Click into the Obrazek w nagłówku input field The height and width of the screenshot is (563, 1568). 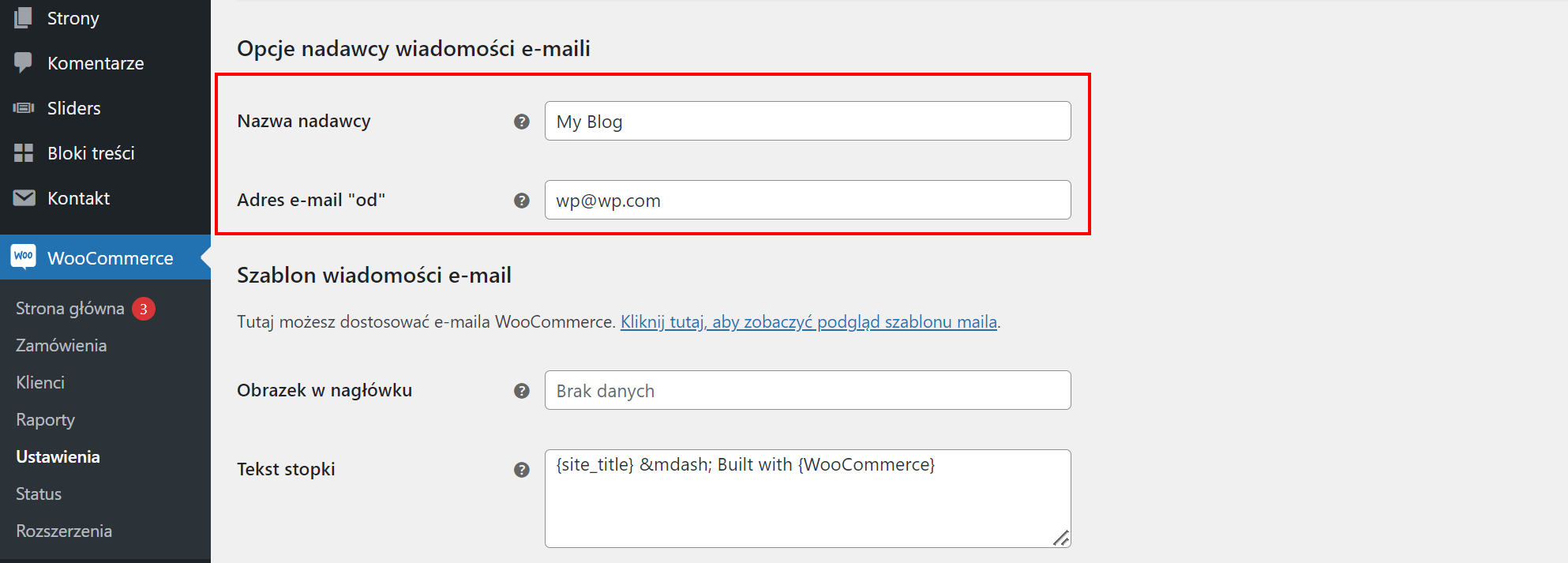[808, 390]
